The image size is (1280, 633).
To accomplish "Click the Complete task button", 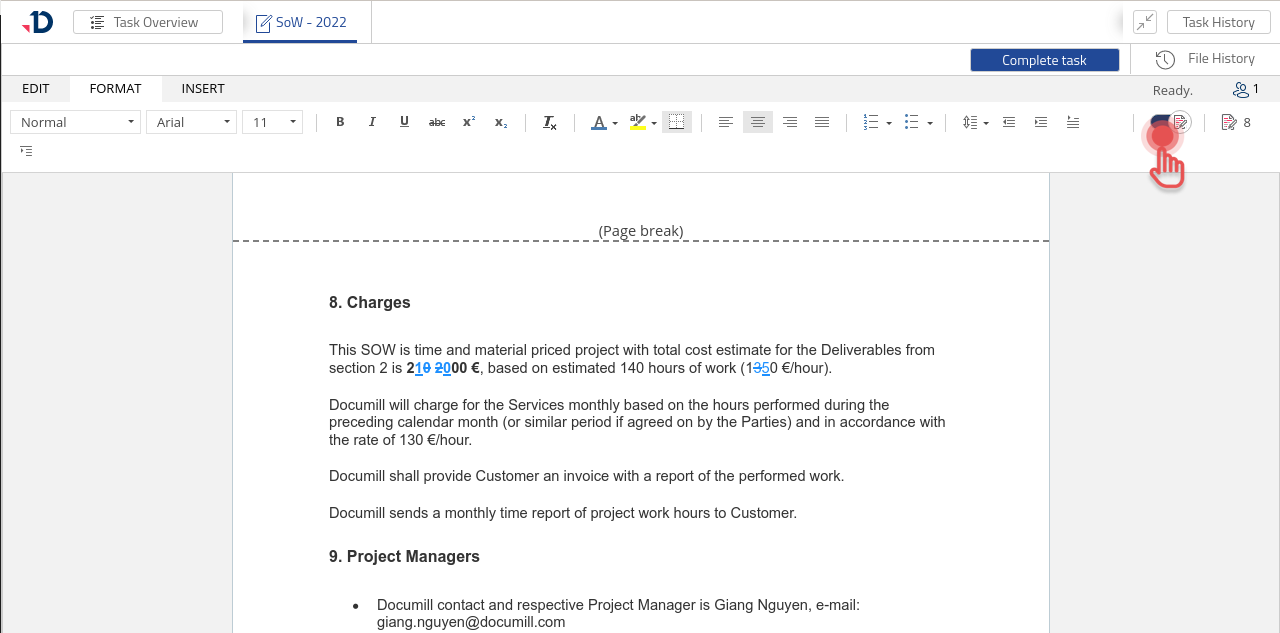I will 1044,60.
